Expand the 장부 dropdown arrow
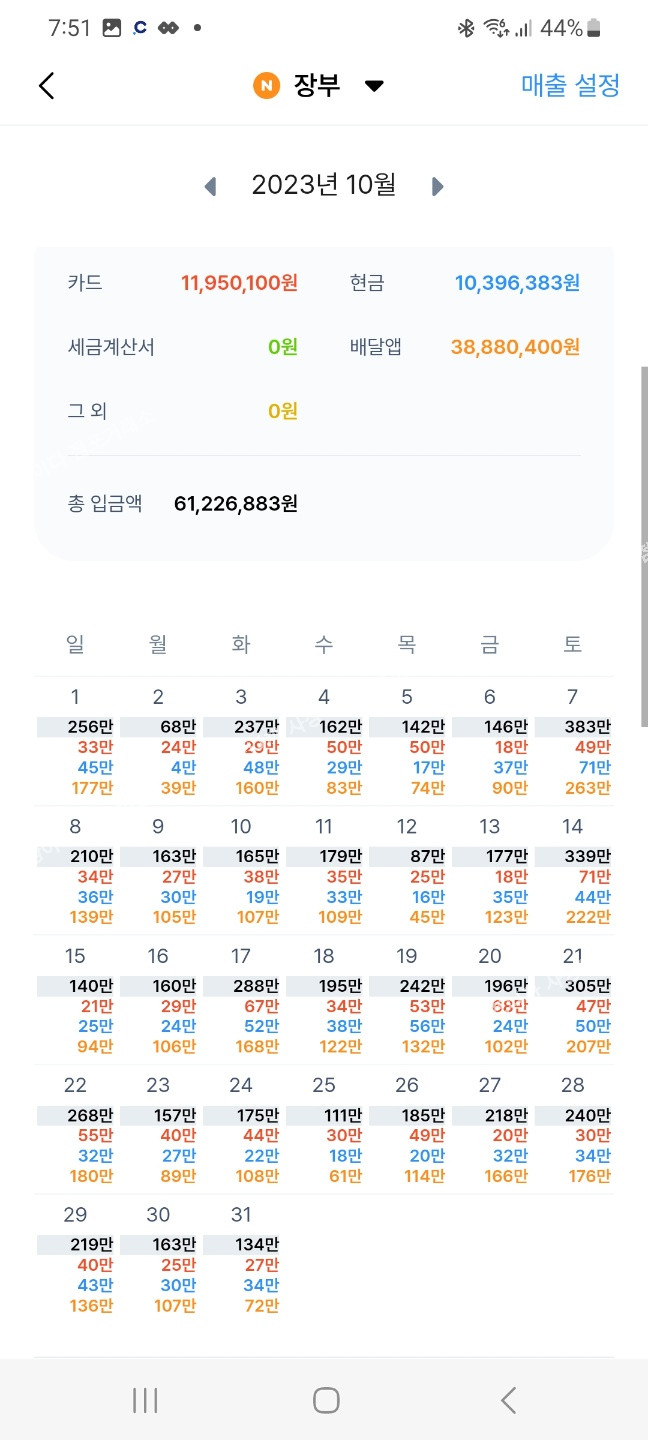This screenshot has width=648, height=1440. [x=374, y=86]
